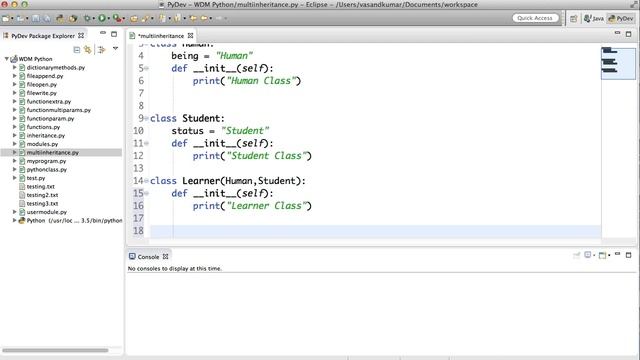This screenshot has height=360, width=640.
Task: Open the Run dropdown arrow
Action: (x=109, y=19)
